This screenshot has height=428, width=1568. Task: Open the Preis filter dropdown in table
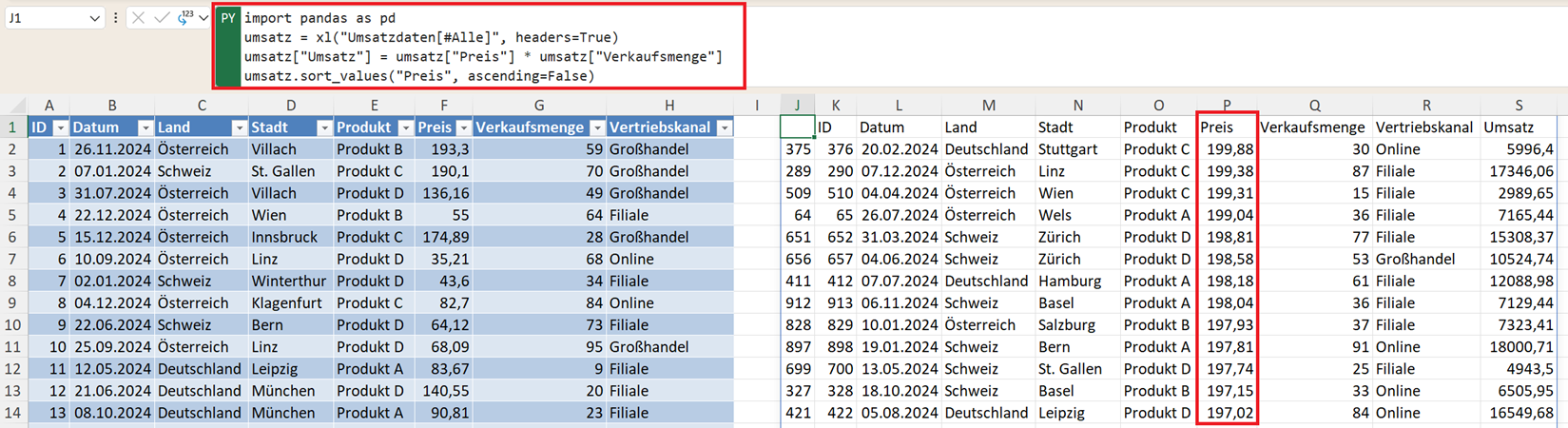coord(463,127)
